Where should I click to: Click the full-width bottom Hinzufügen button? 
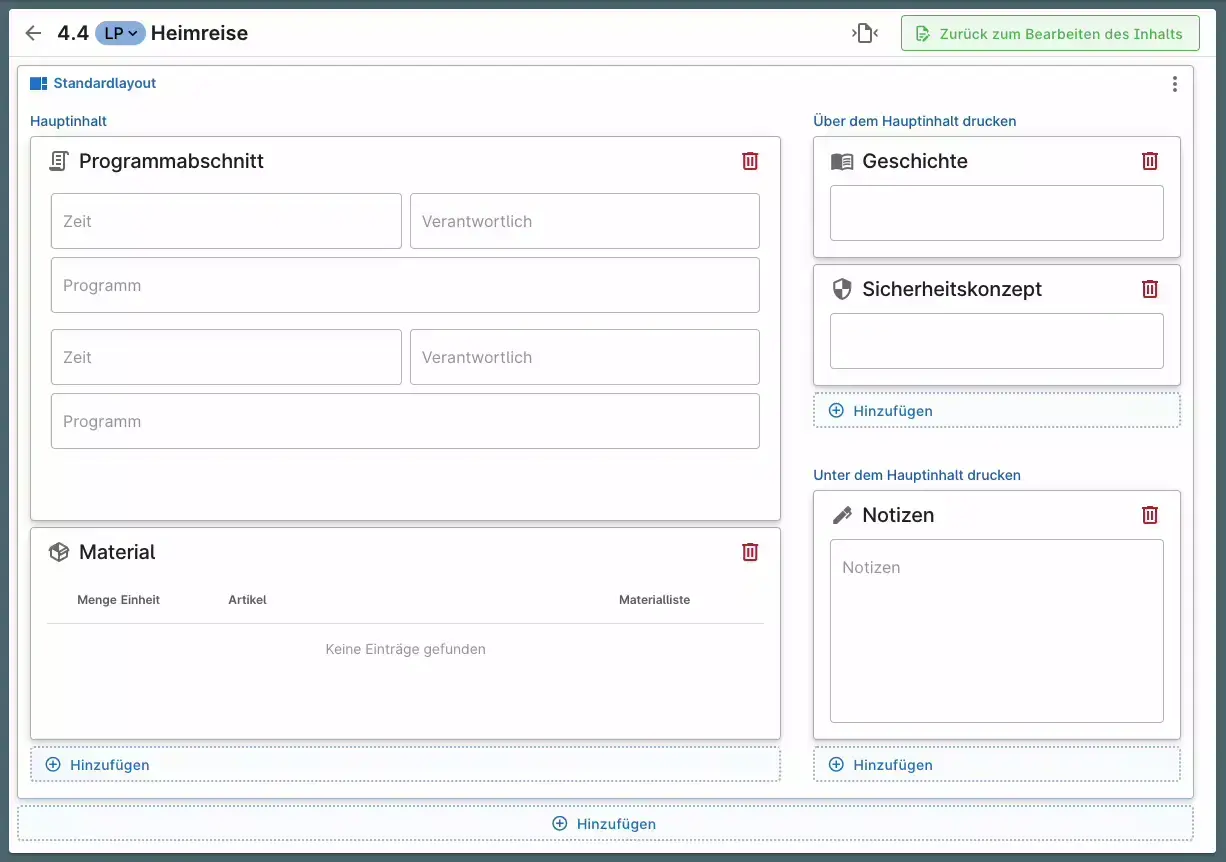[605, 824]
